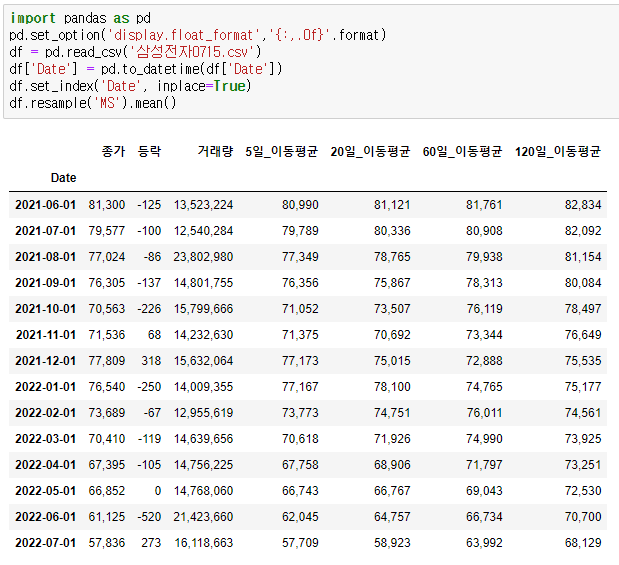The height and width of the screenshot is (565, 619).
Task: Click the 거래량 value 23,802,980
Action: 203,257
